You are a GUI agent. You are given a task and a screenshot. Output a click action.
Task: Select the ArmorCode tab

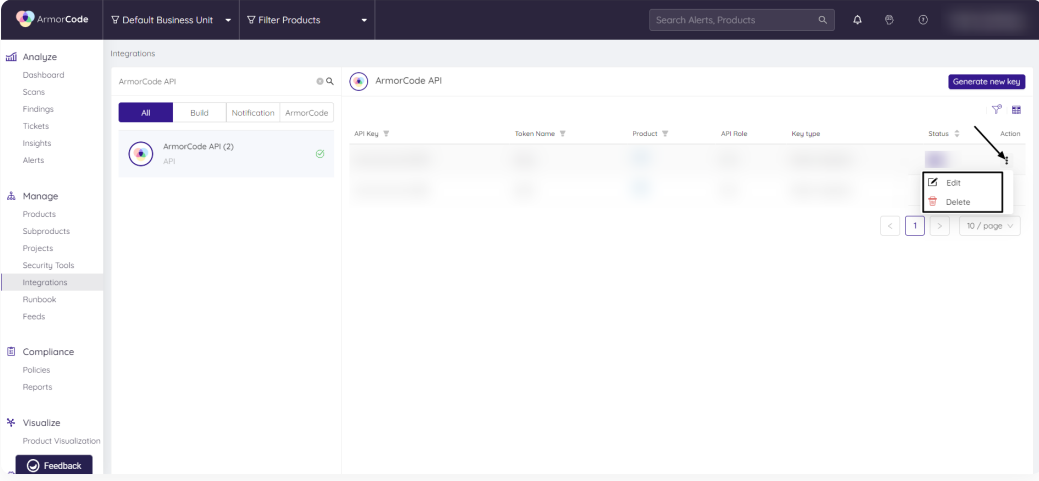tap(307, 113)
